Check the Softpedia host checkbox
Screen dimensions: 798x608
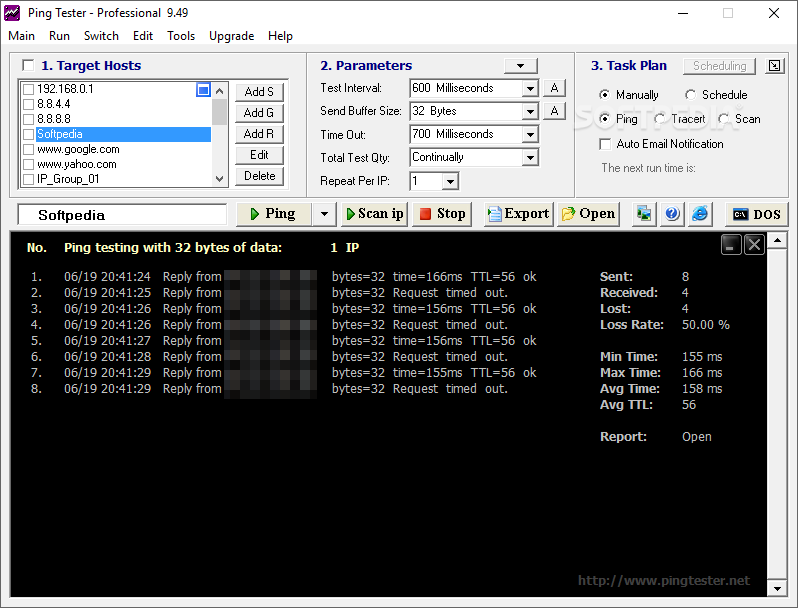click(x=29, y=134)
